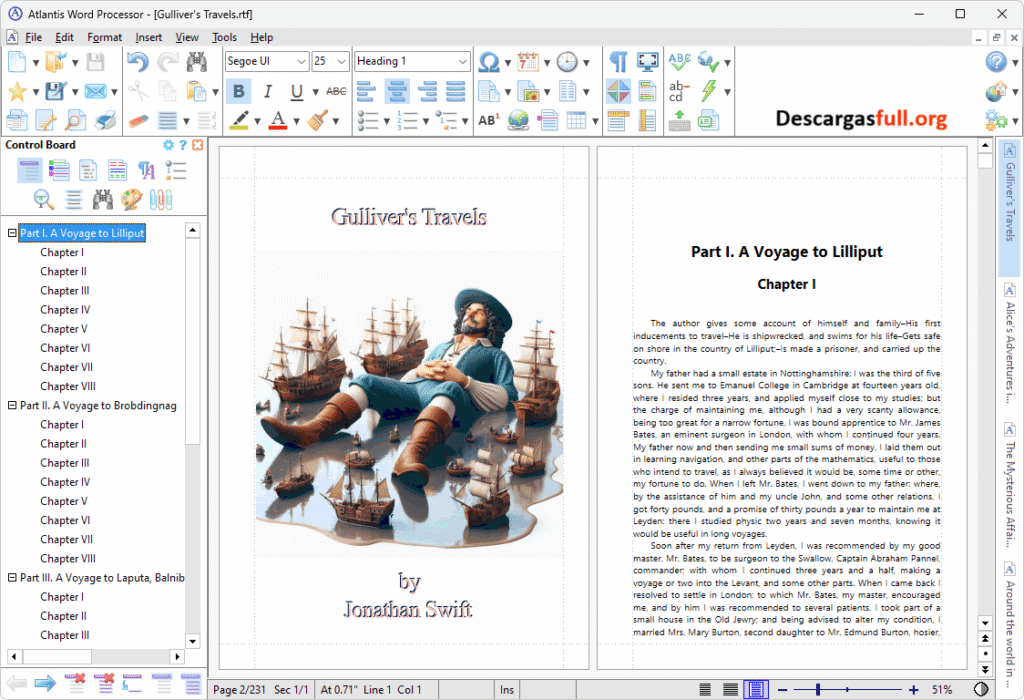Open the Insert menu
Image resolution: width=1024 pixels, height=700 pixels.
click(x=148, y=37)
